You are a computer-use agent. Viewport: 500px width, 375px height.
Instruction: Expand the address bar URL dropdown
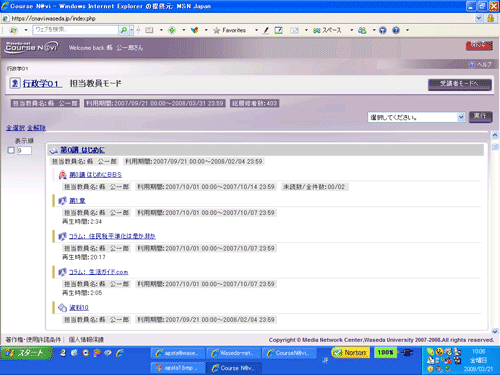click(479, 18)
